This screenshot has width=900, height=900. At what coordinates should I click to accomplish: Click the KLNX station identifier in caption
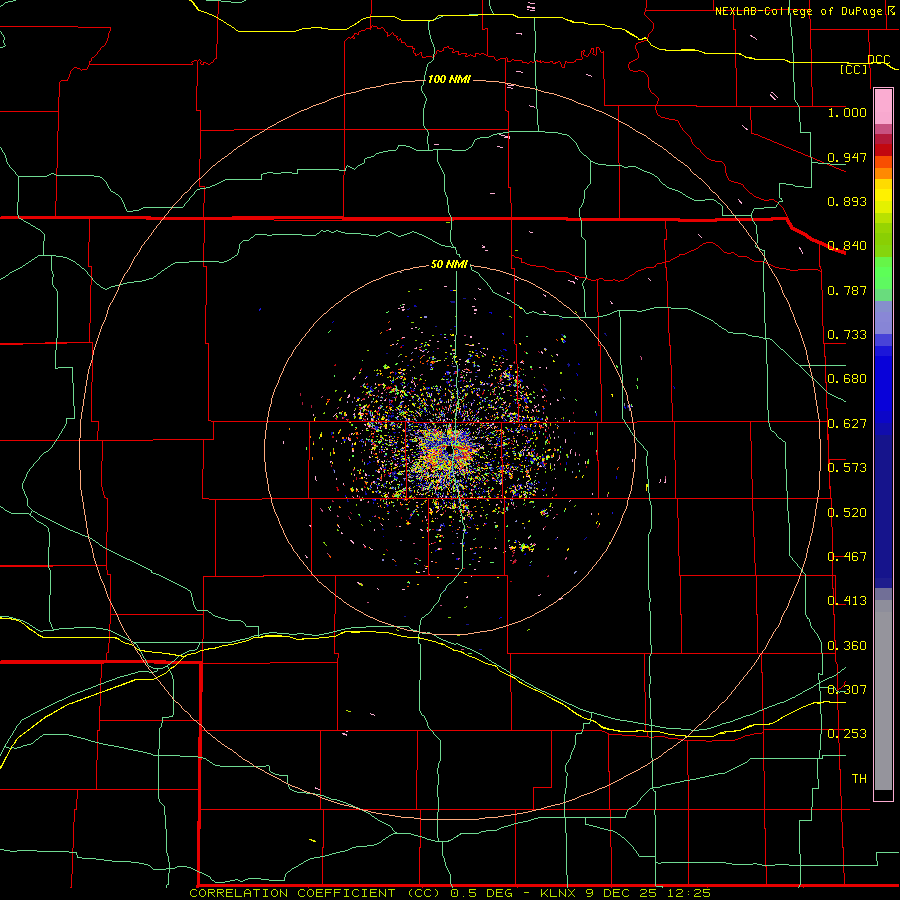pos(558,893)
